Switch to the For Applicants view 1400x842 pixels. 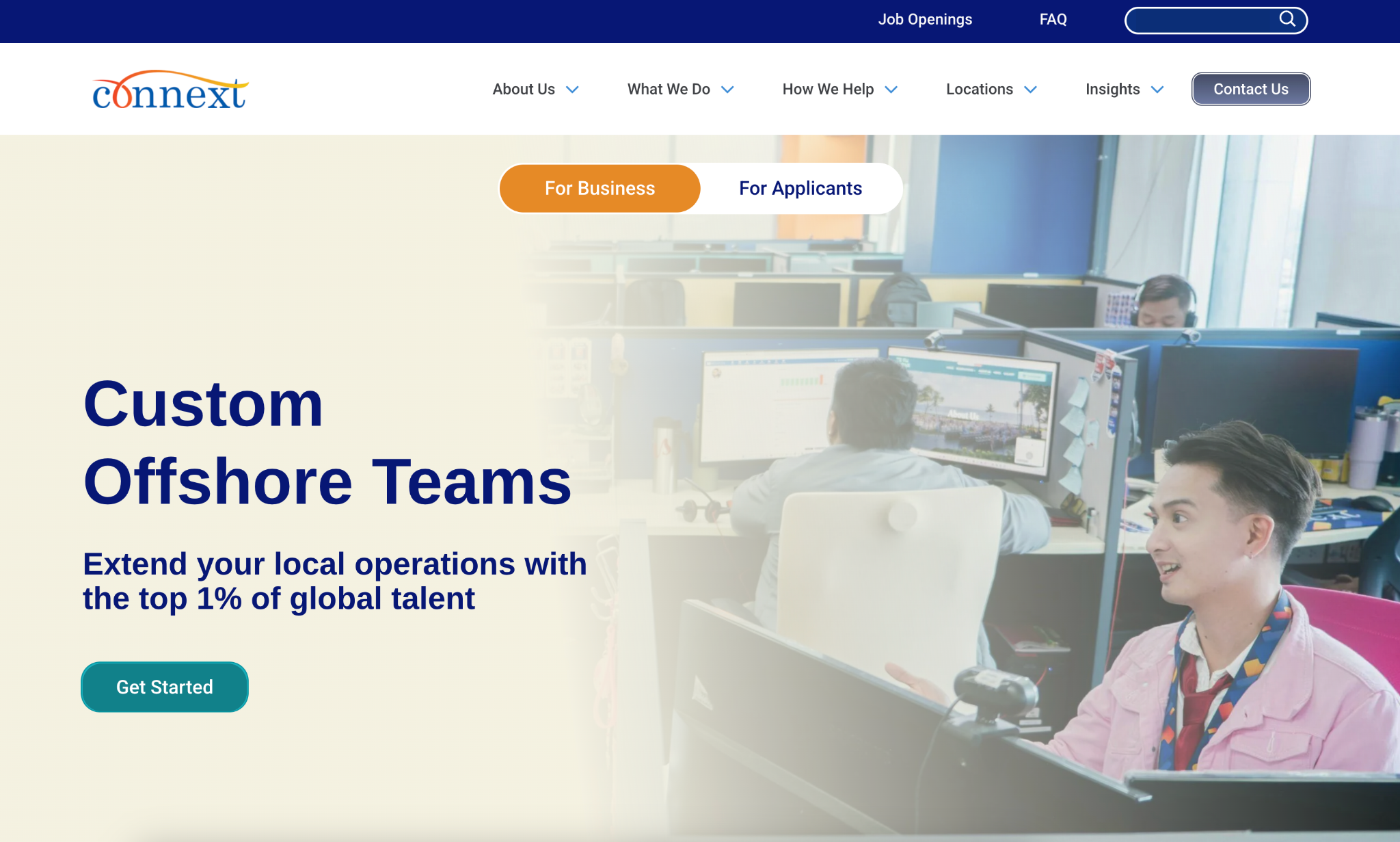[x=800, y=188]
